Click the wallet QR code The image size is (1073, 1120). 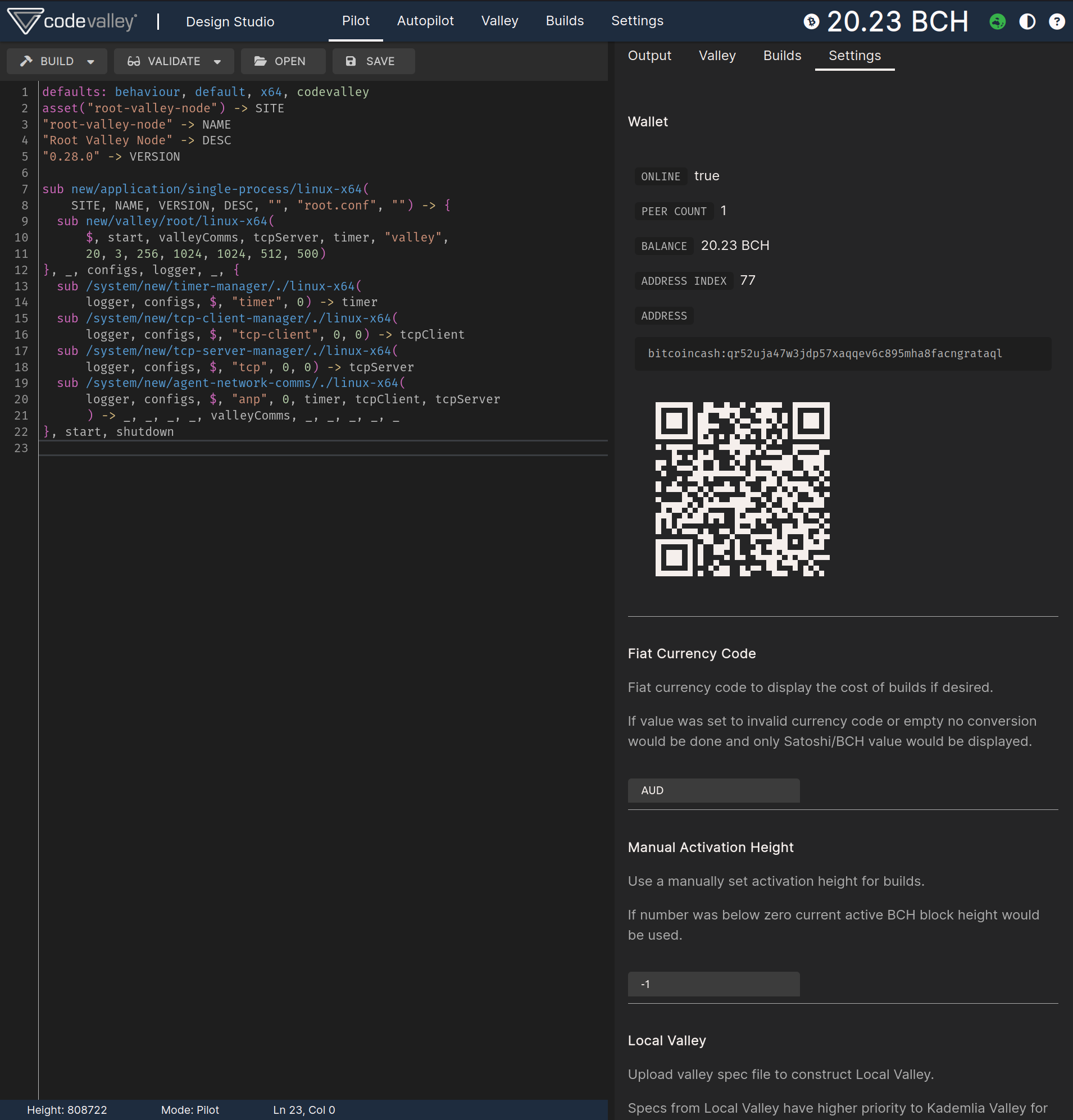742,489
